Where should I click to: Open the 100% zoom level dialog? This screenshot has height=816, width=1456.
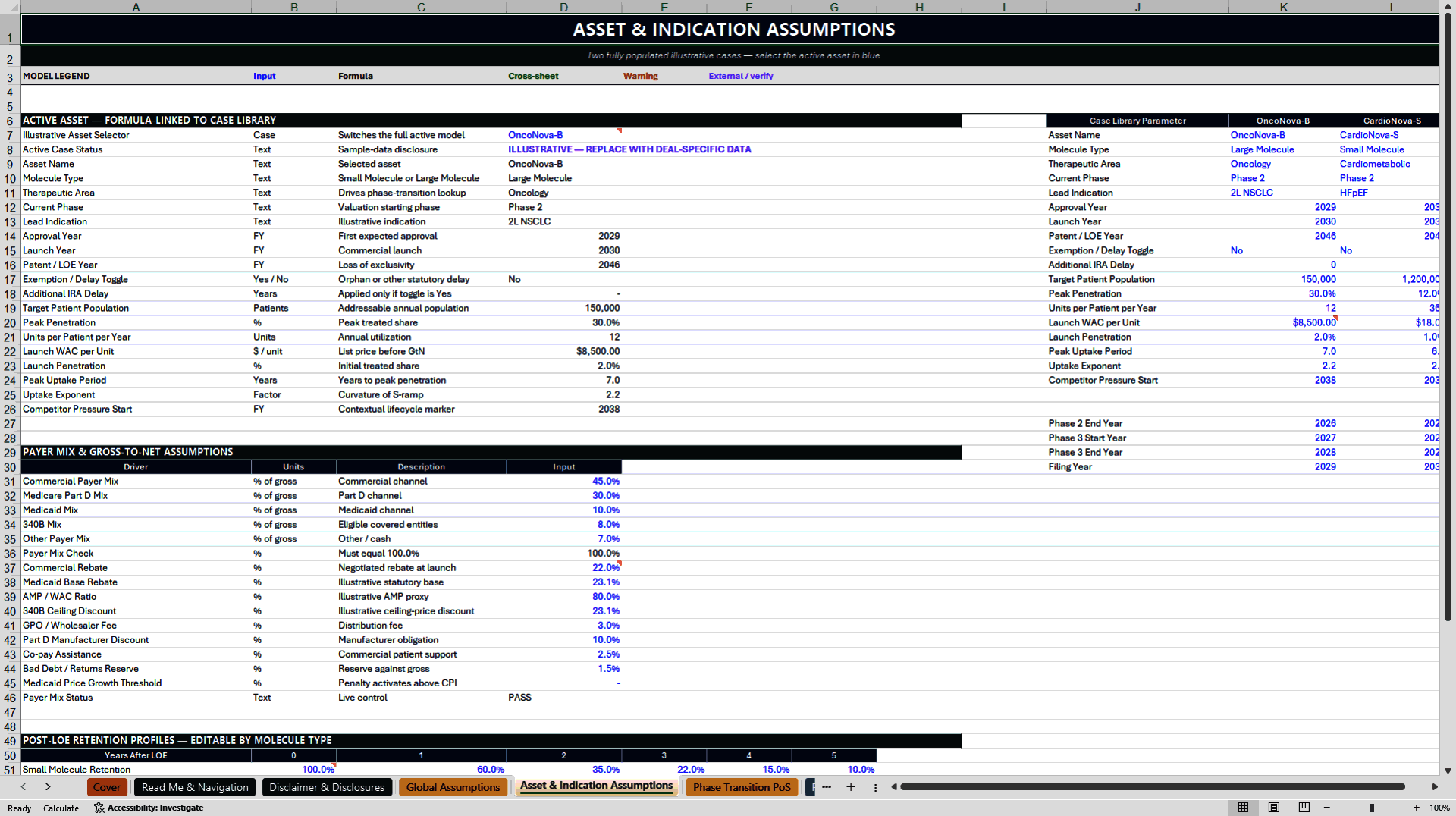click(x=1439, y=808)
